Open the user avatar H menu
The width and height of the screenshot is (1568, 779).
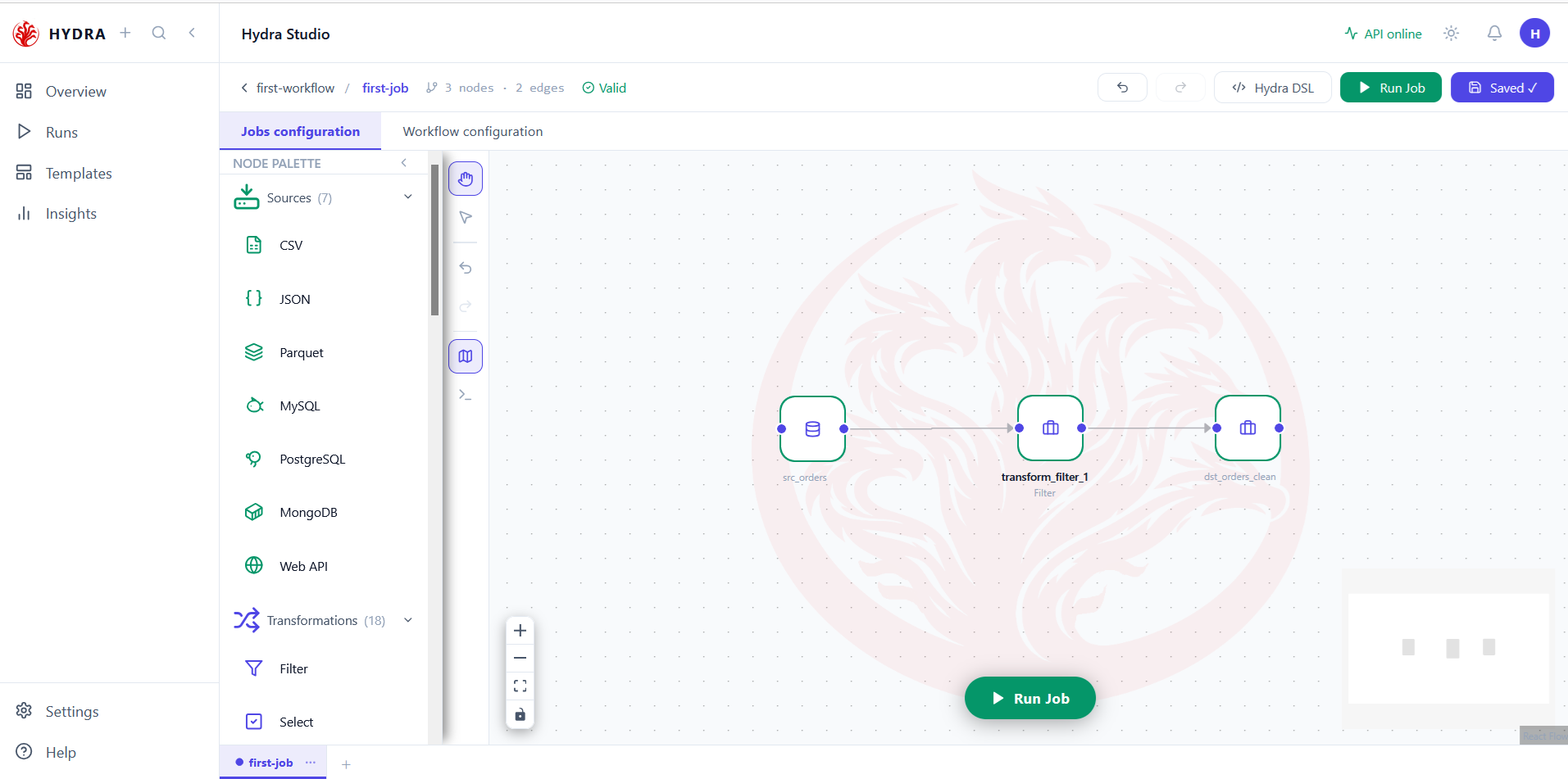point(1534,34)
